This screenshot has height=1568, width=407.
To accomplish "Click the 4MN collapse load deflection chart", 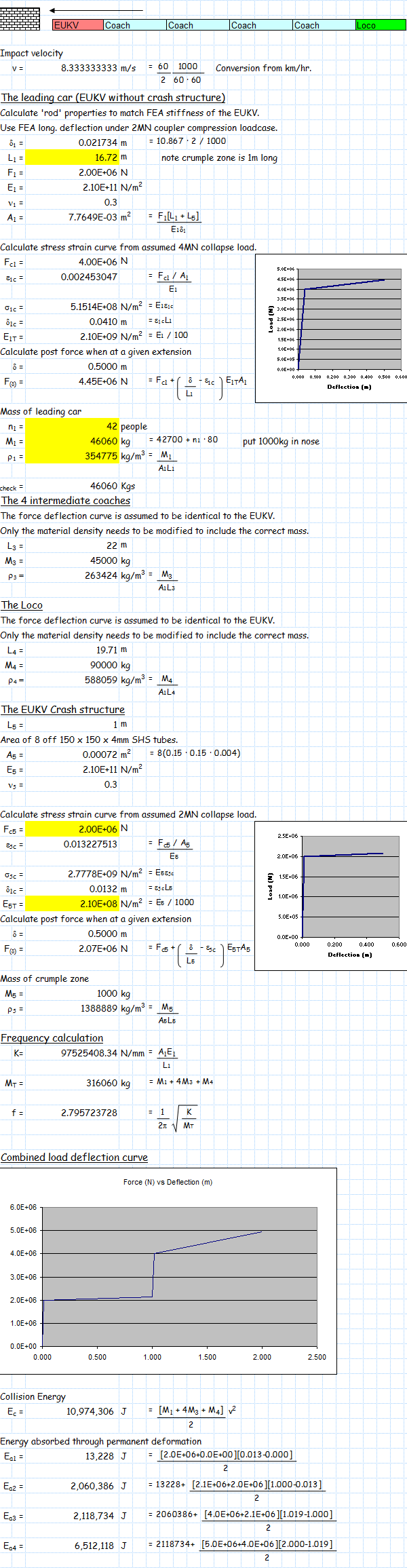I will tap(332, 328).
